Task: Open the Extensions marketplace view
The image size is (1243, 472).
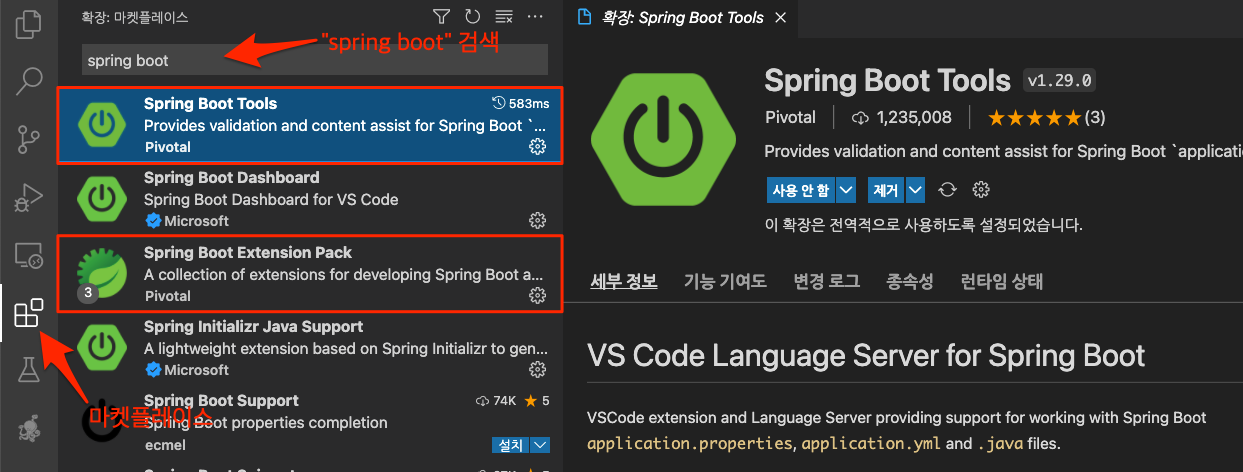Action: tap(29, 313)
